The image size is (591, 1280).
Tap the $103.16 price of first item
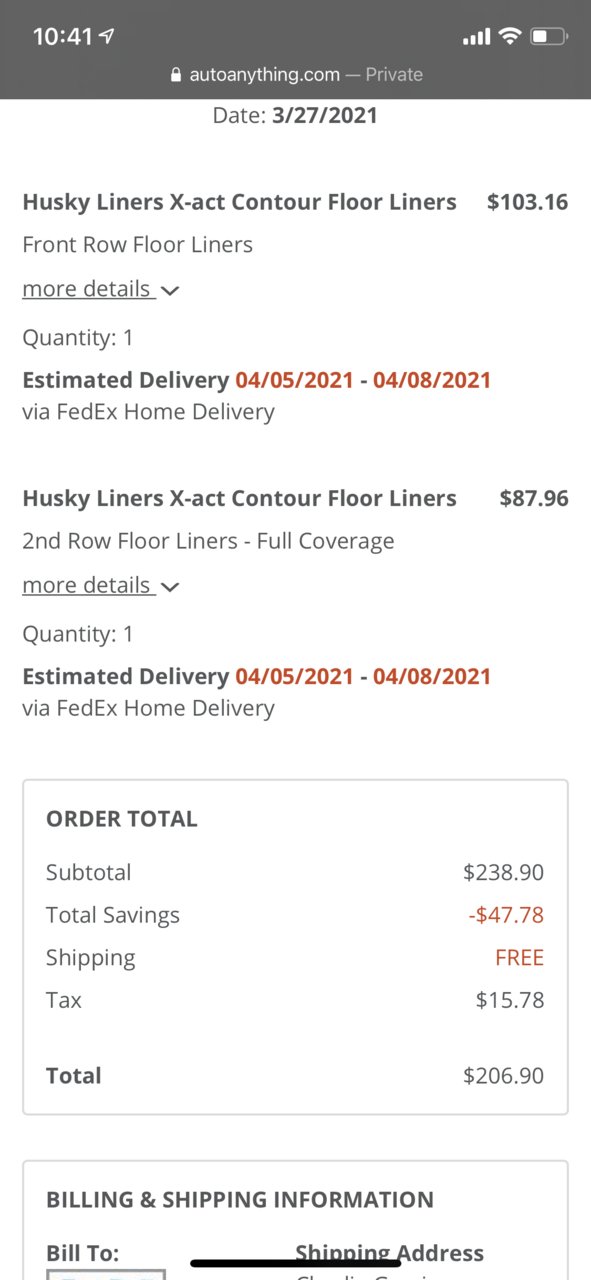[528, 202]
